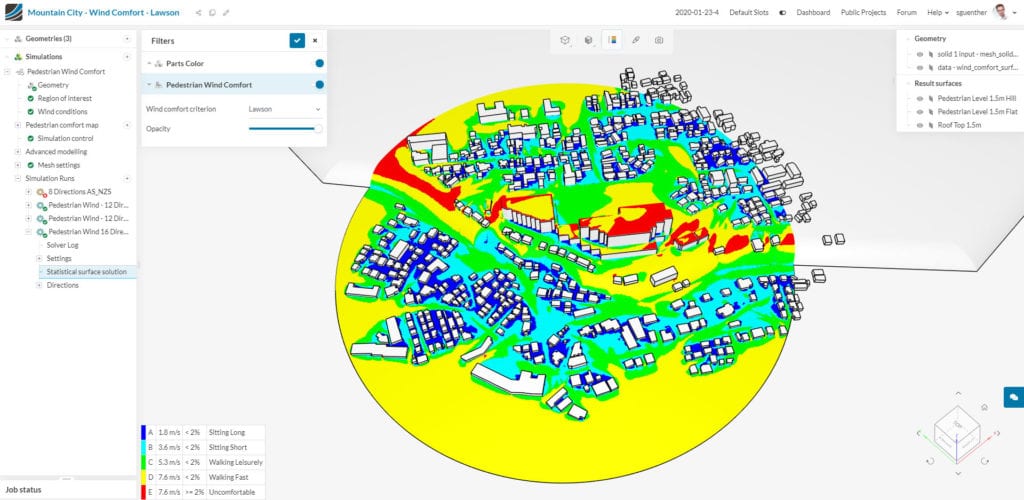Add comfort map with plus icon
Viewport: 1024px width, 500px height.
point(127,125)
